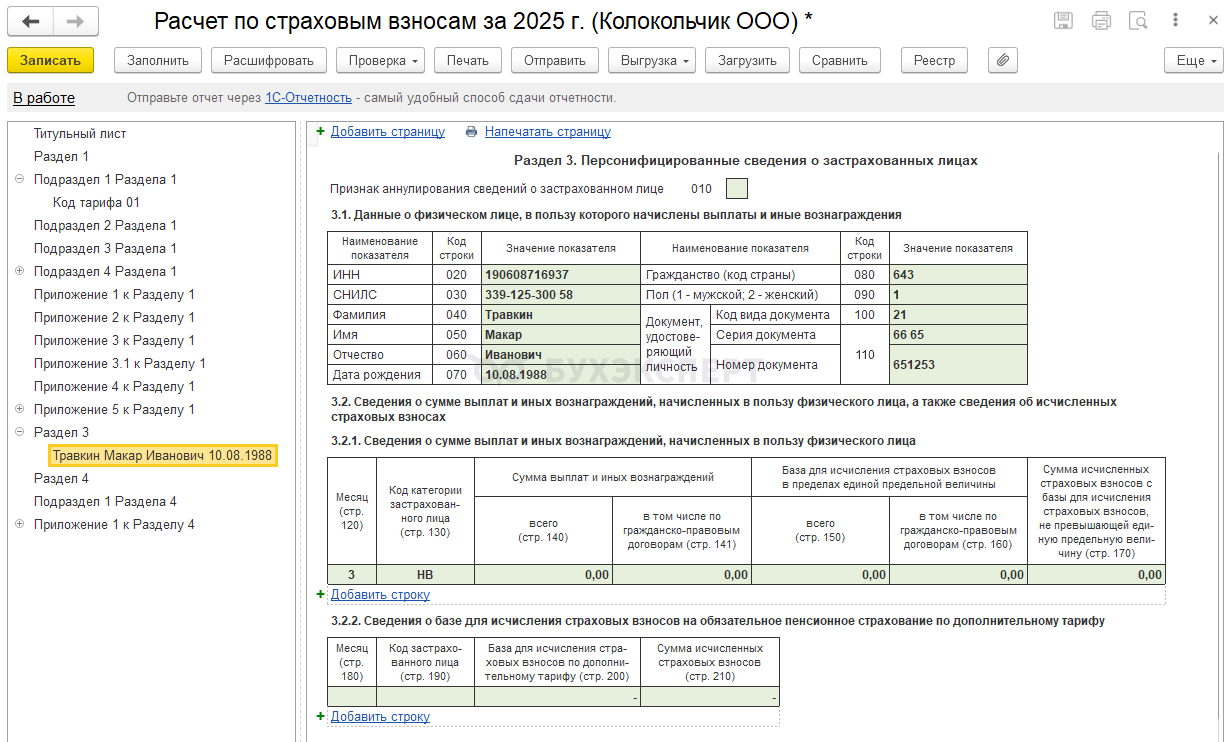Click the ИНН value field 190608716937

pos(560,275)
